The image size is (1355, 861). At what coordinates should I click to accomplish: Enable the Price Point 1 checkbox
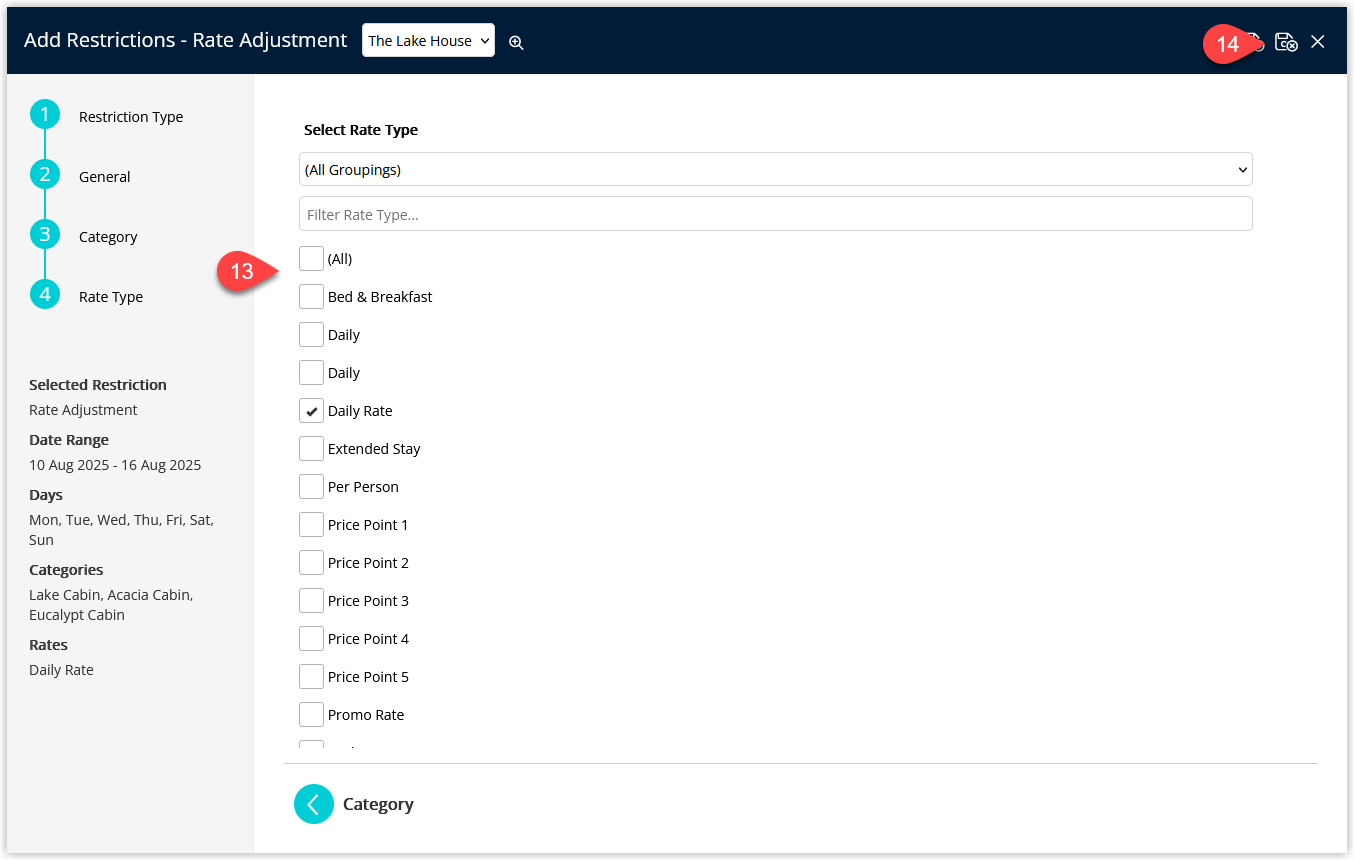click(311, 525)
